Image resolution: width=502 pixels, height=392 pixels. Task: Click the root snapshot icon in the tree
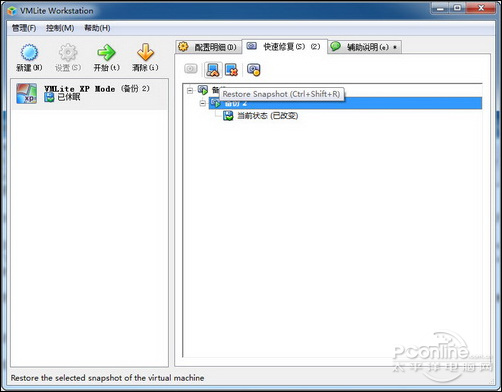(x=203, y=90)
